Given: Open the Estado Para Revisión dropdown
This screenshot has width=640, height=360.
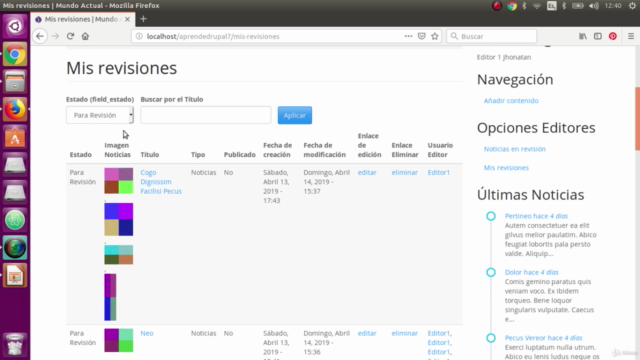Looking at the screenshot, I should coord(100,115).
